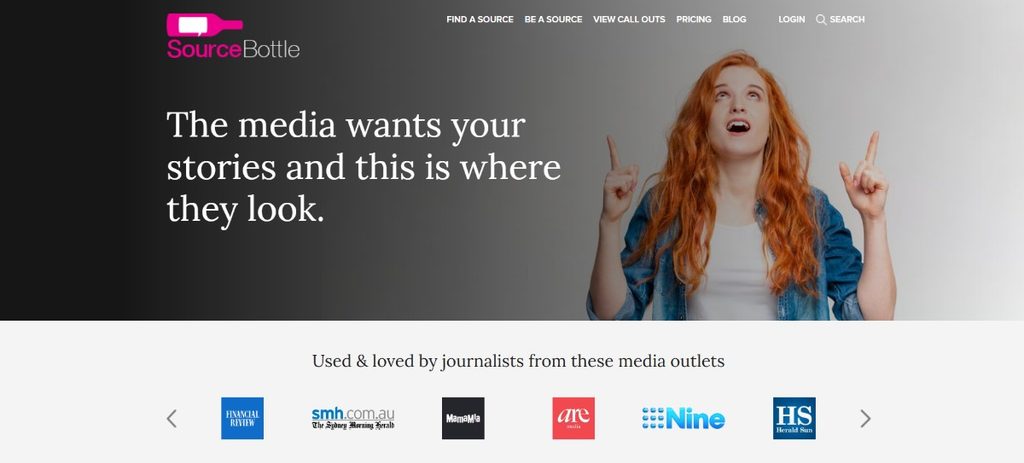This screenshot has height=463, width=1024.
Task: Navigate to the Pricing page
Action: pos(694,20)
